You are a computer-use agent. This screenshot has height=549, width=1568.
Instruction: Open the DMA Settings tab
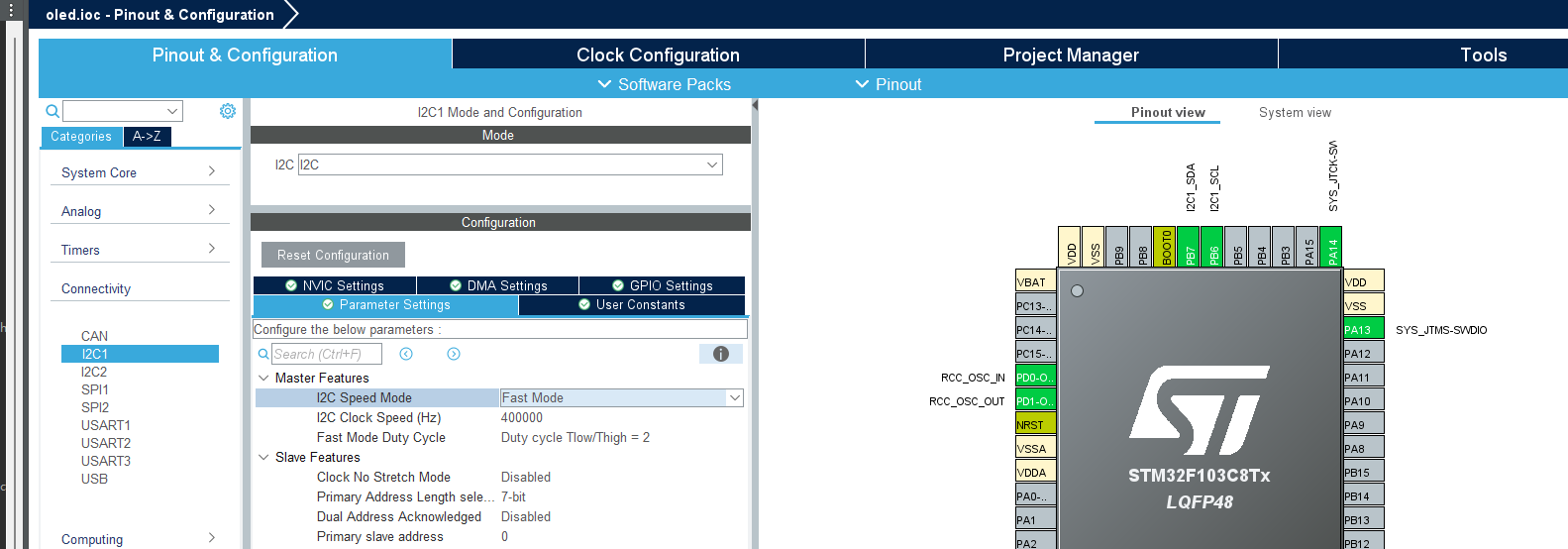(x=498, y=285)
